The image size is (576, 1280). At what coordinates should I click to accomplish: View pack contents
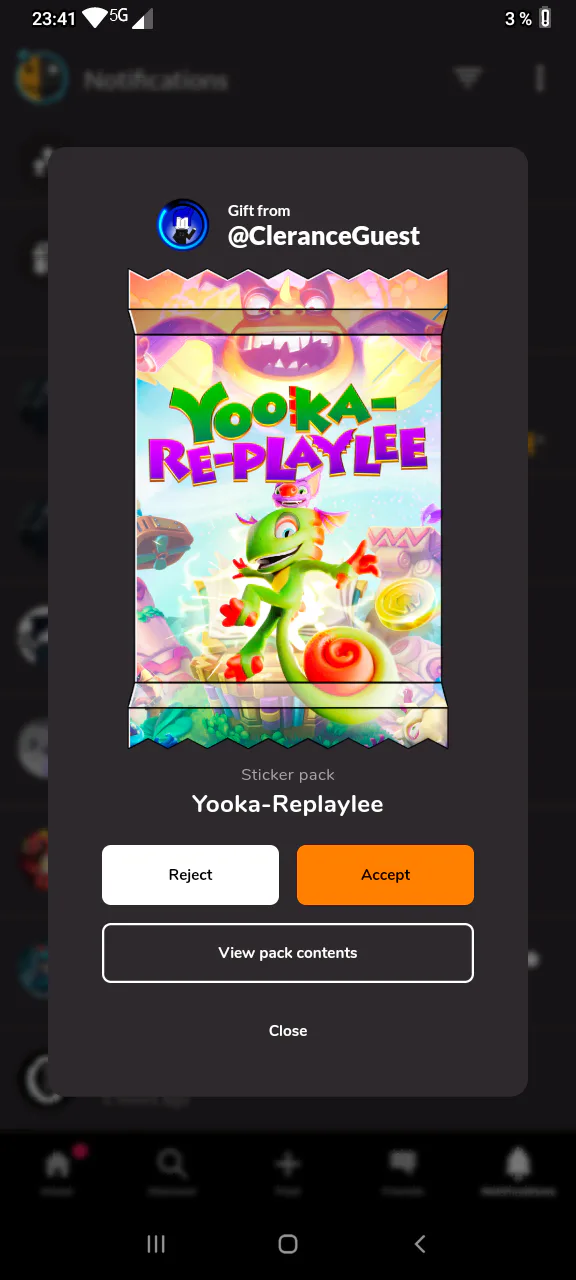click(x=288, y=953)
